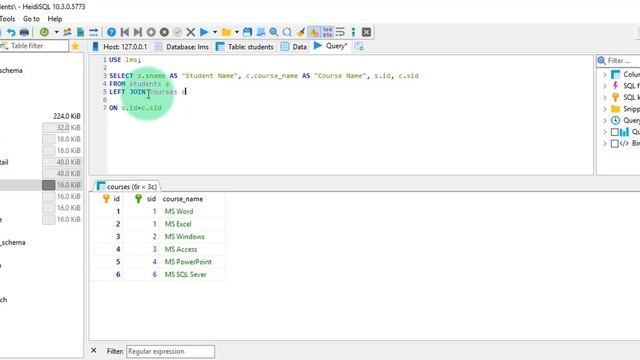Expand the Query profile helper node

(x=605, y=132)
